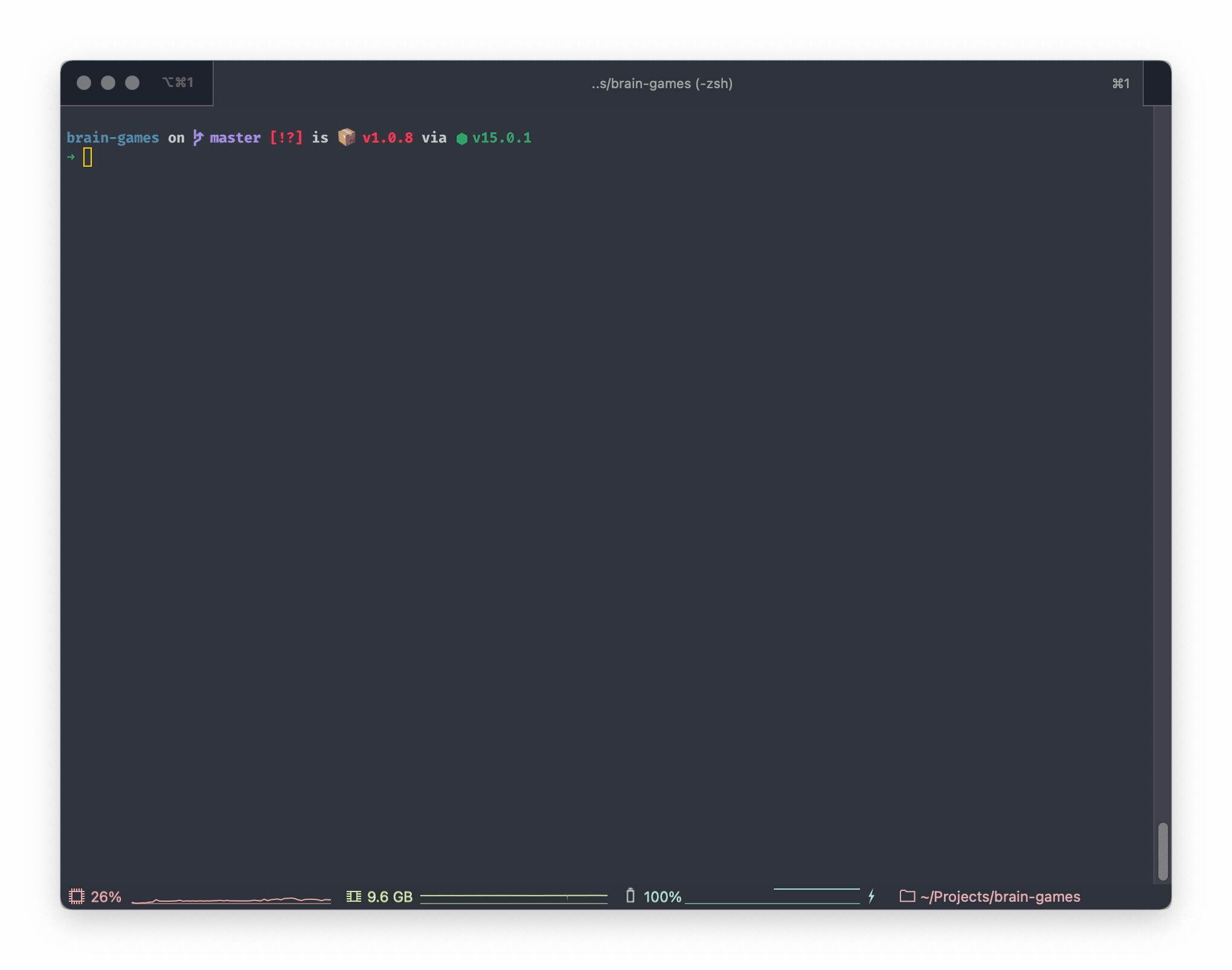Click the ~/Projects/brain-games path in status bar
1232x970 pixels.
point(1000,896)
